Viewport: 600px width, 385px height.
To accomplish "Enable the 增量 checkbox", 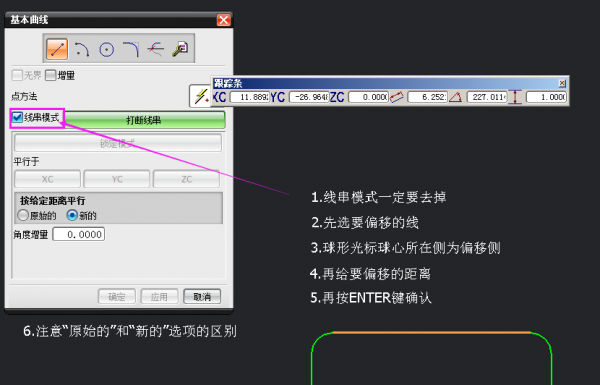I will (x=51, y=75).
